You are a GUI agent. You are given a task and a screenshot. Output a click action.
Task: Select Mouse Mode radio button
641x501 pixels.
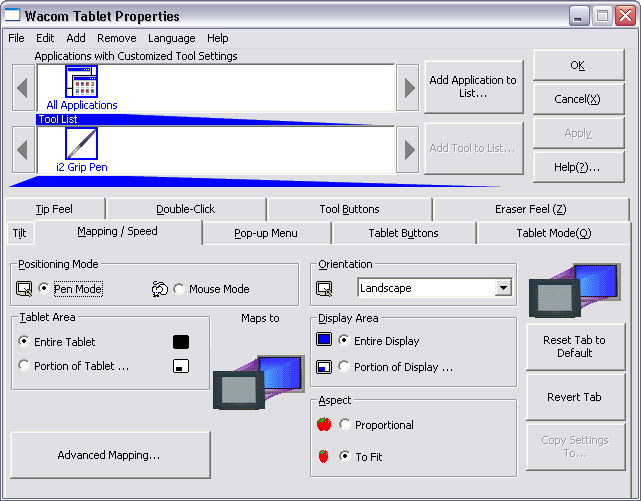click(x=179, y=289)
